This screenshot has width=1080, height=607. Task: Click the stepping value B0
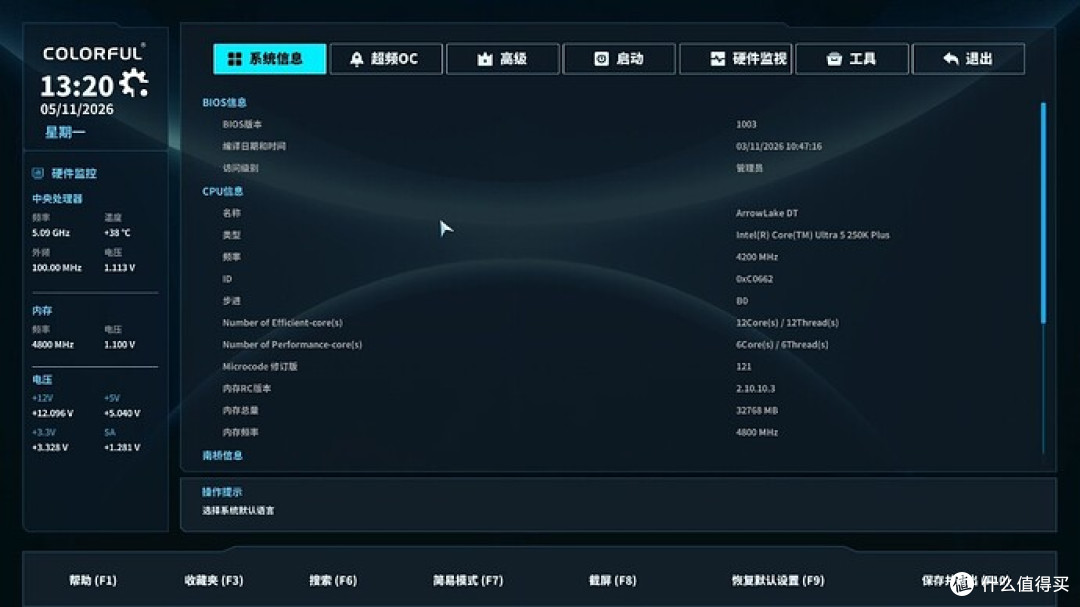(742, 301)
